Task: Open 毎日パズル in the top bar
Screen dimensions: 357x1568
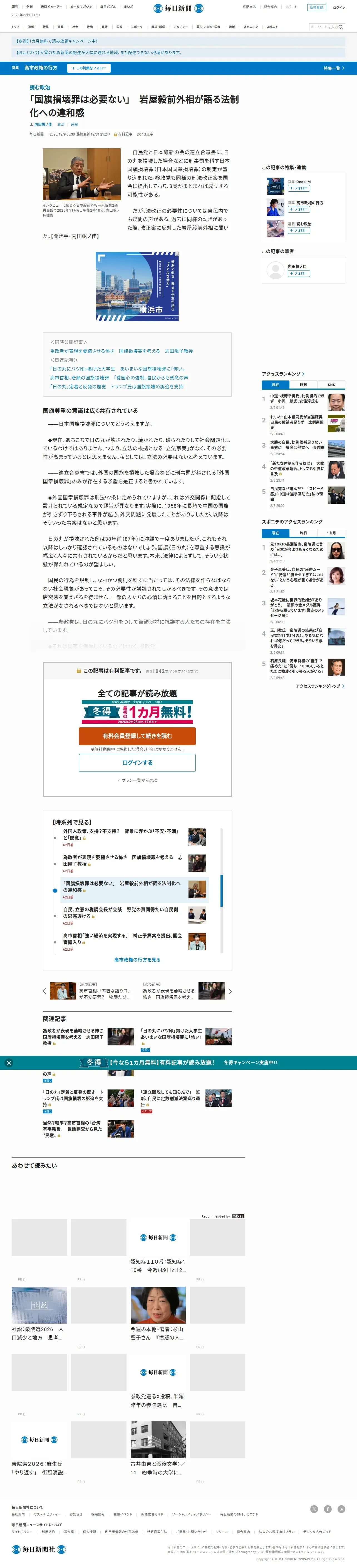Action: coord(108,7)
